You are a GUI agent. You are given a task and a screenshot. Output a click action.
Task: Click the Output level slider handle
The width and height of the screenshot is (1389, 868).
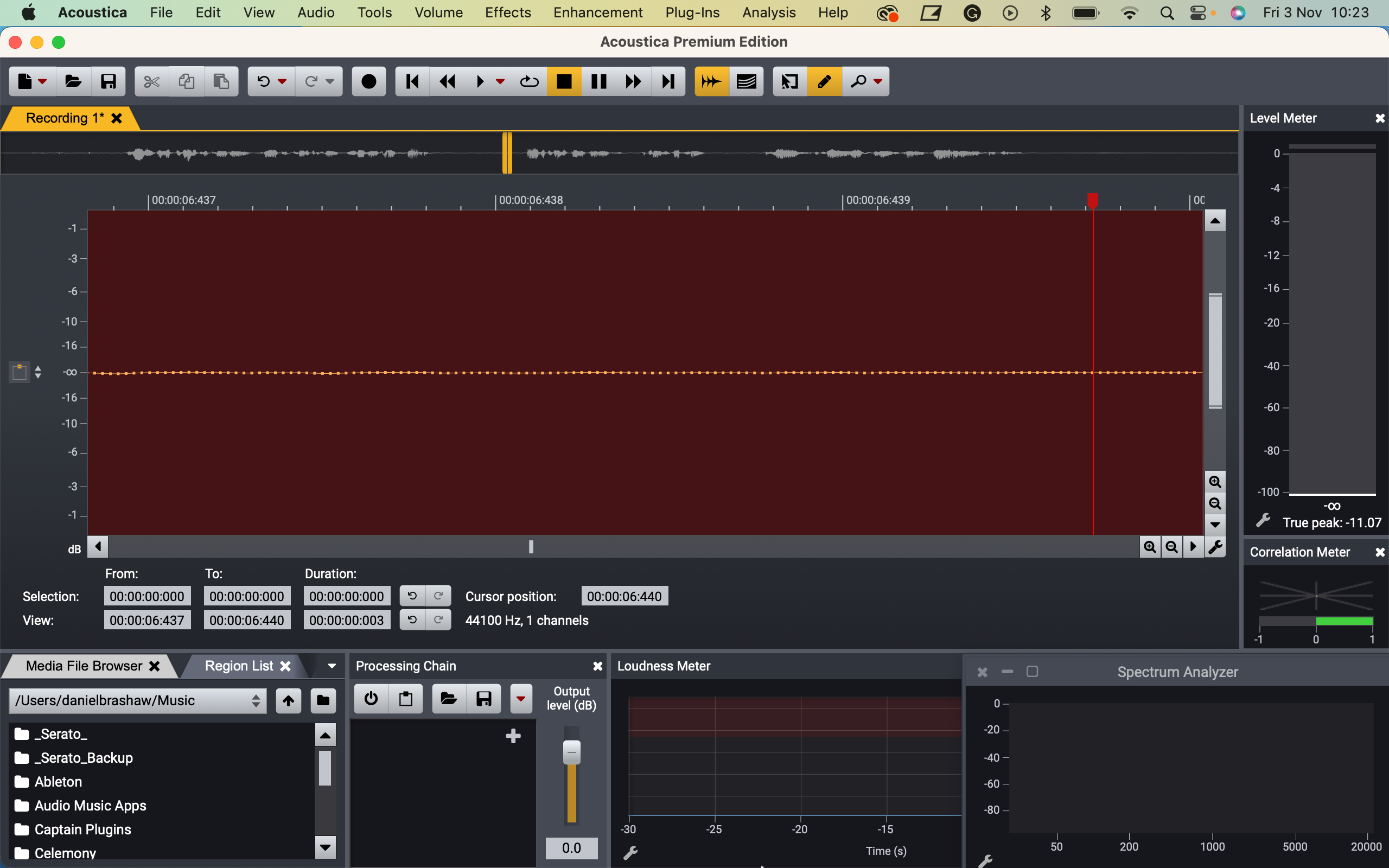click(571, 752)
